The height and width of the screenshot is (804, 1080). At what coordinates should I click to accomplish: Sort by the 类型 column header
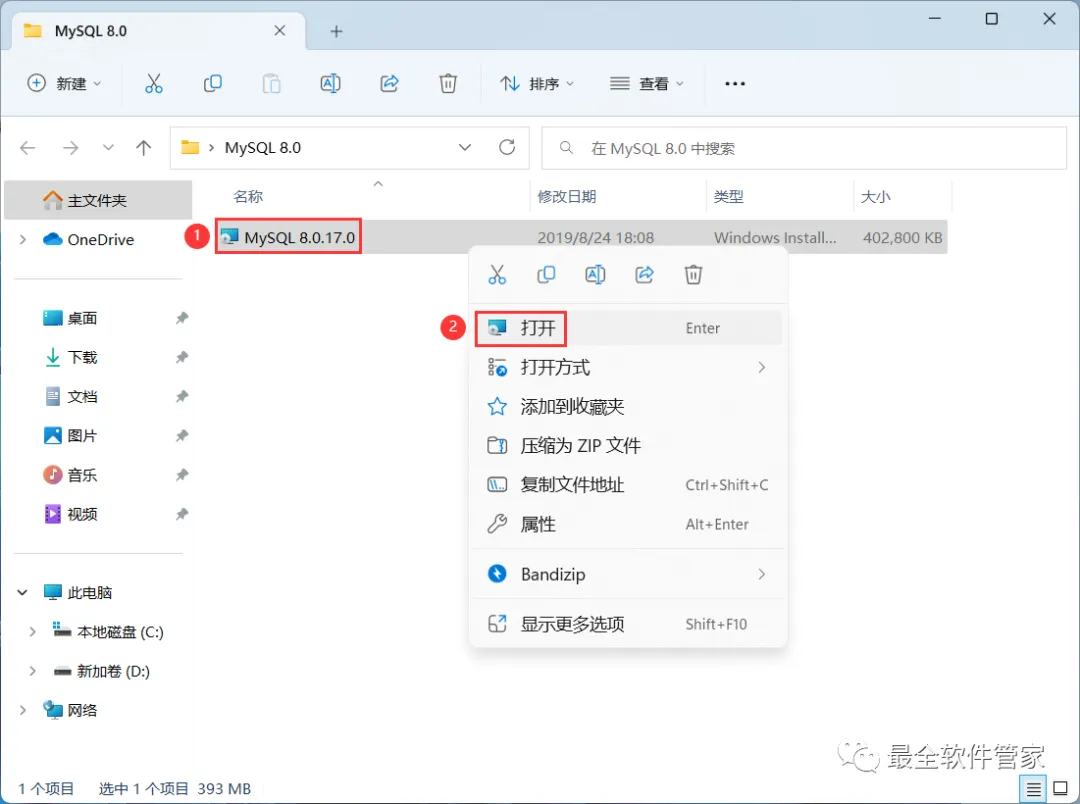[x=728, y=196]
